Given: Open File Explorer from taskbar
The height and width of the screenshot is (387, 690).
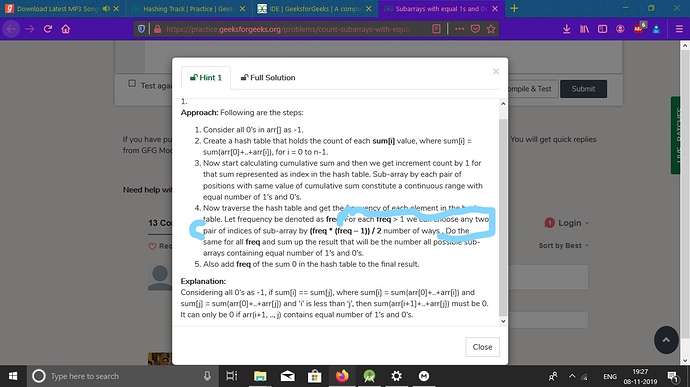Looking at the screenshot, I should [260, 376].
